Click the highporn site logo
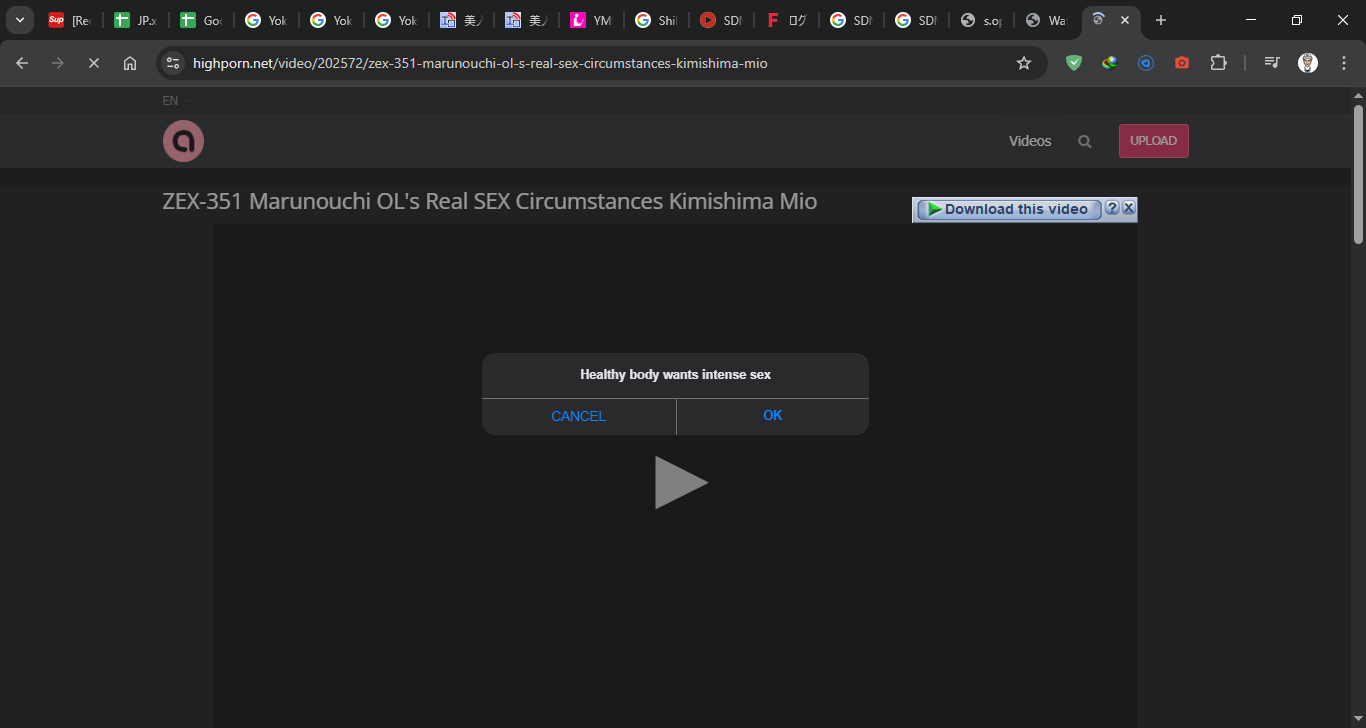 click(x=183, y=141)
